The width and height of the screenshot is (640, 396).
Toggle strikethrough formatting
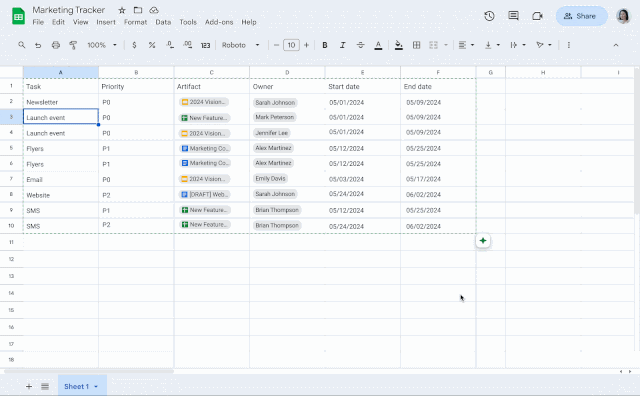tap(360, 45)
